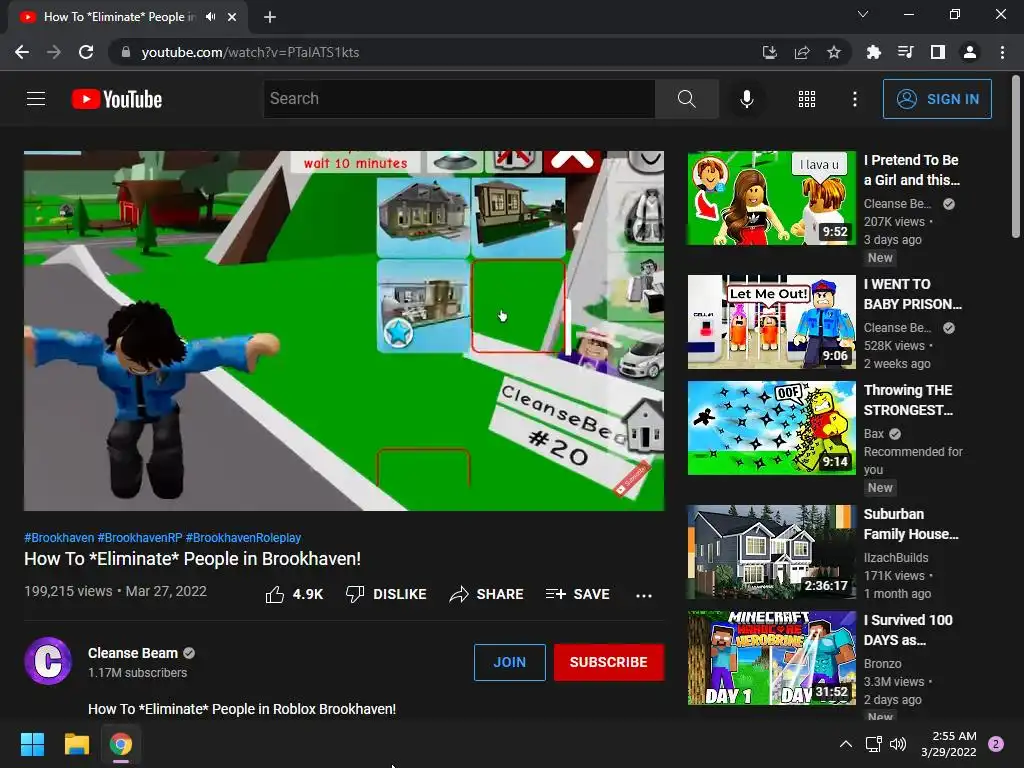Image resolution: width=1024 pixels, height=768 pixels.
Task: Mute tab via speaker icon on tab
Action: pos(210,17)
